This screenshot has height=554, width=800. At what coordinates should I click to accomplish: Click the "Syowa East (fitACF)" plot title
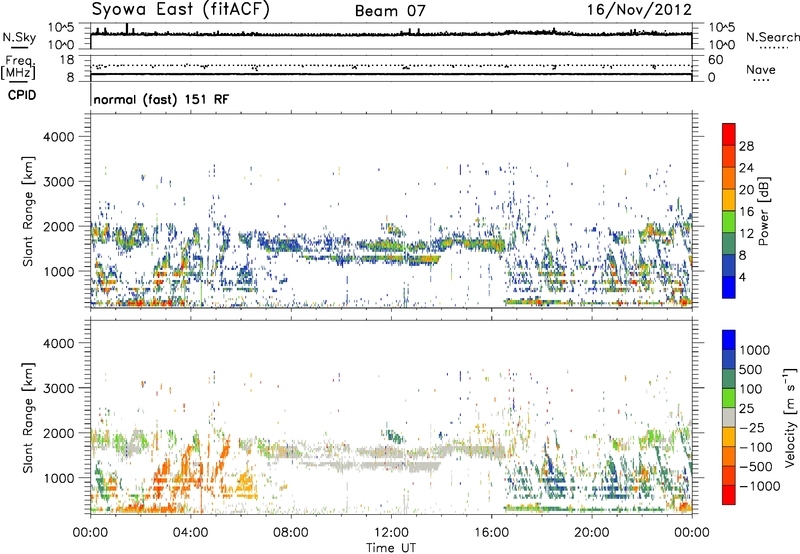180,9
